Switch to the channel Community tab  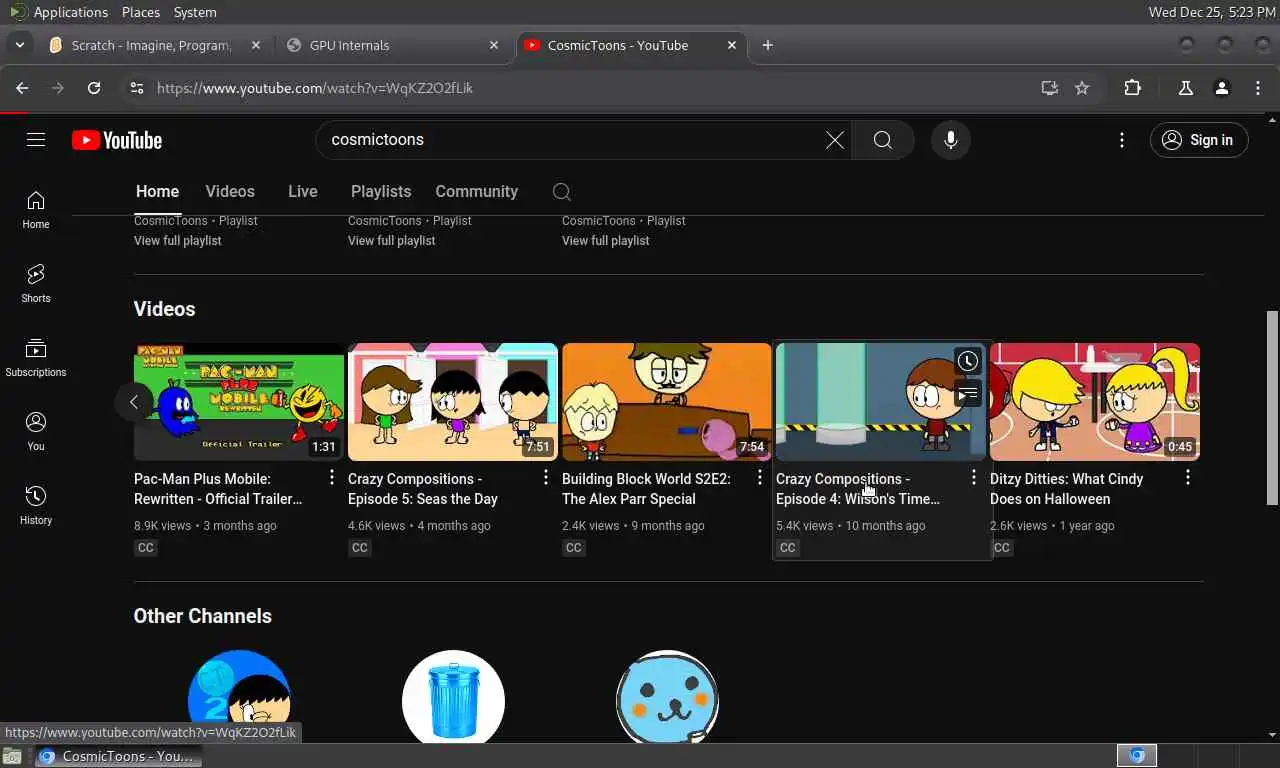pos(476,192)
